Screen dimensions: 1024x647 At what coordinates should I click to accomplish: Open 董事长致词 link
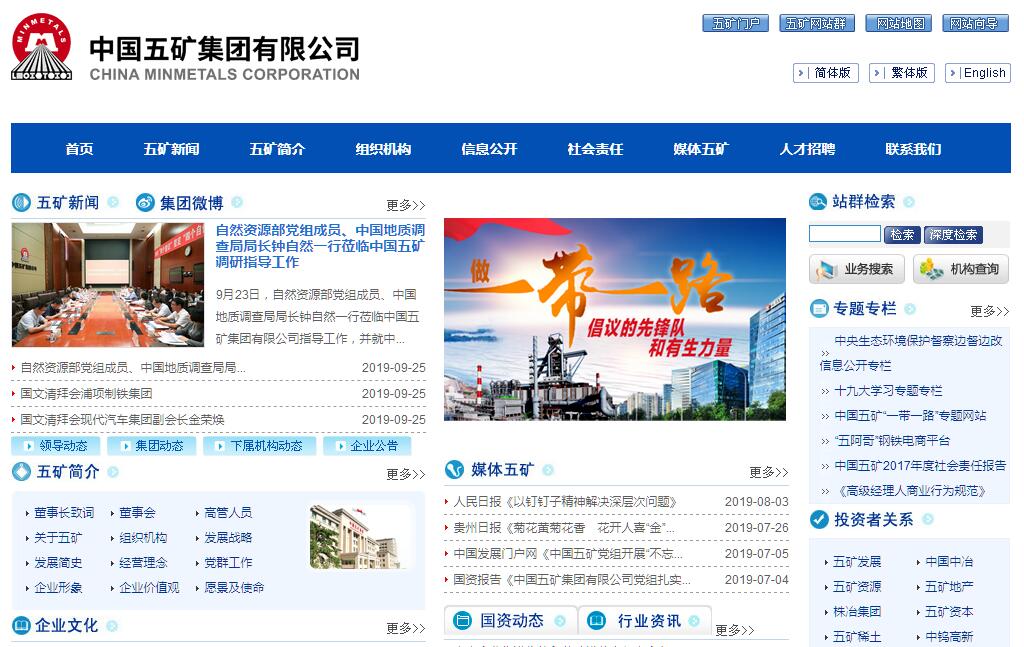[x=64, y=513]
